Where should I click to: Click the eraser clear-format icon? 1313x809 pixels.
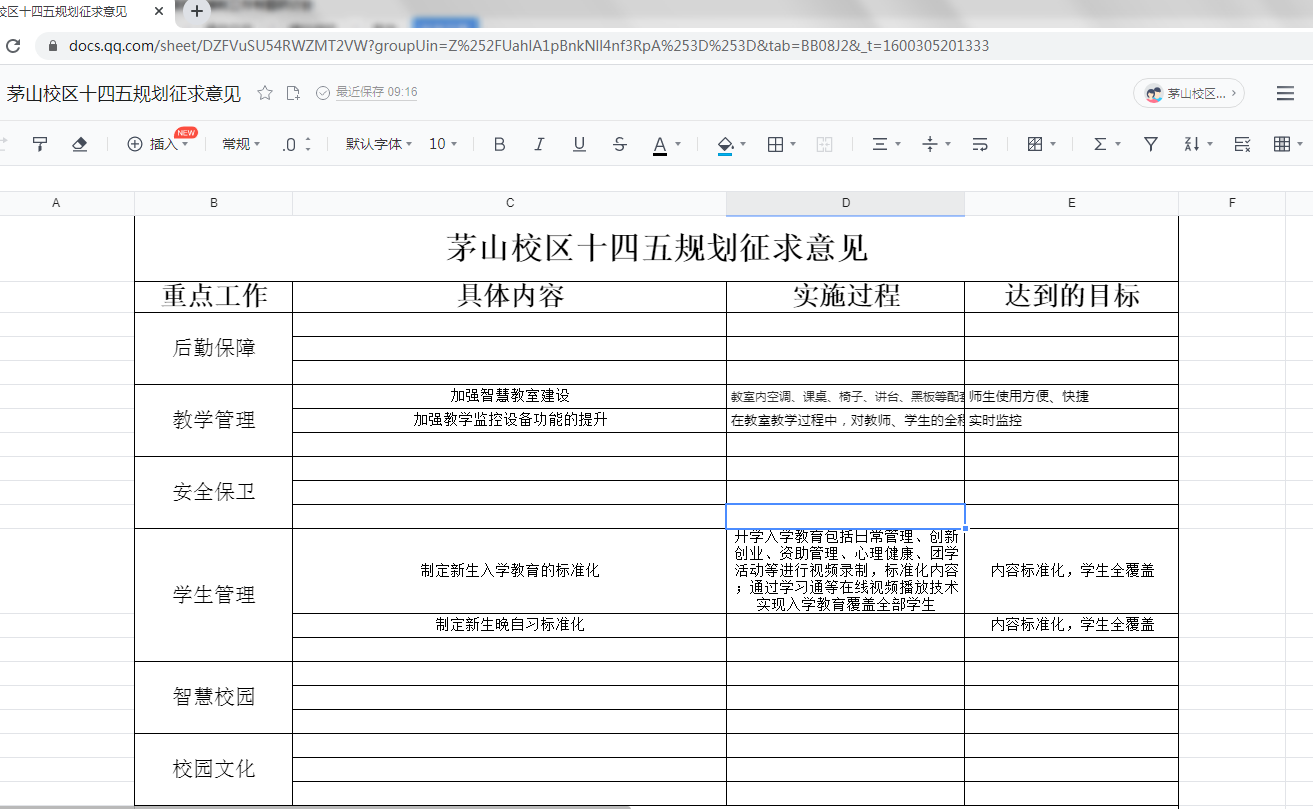[x=80, y=144]
